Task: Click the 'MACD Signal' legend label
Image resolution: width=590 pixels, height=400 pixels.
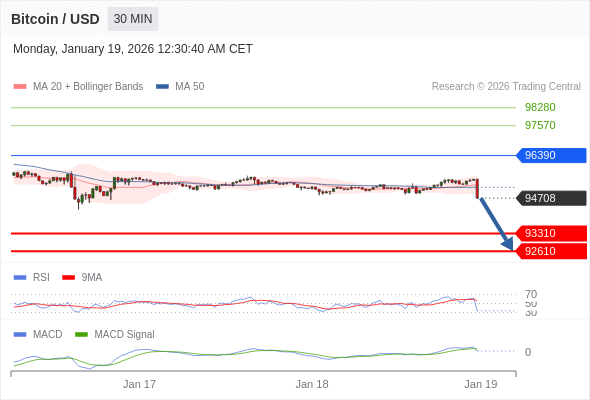Action: pos(125,335)
